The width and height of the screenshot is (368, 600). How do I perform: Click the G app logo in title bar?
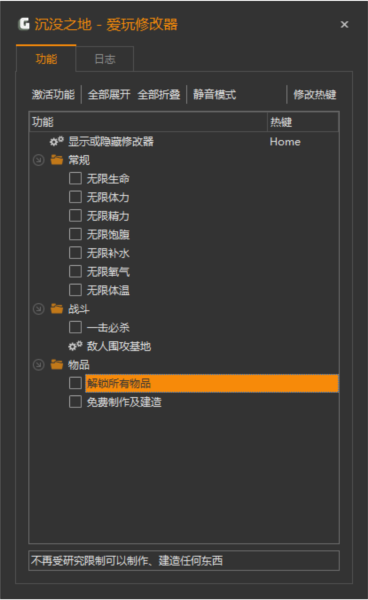[x=24, y=24]
